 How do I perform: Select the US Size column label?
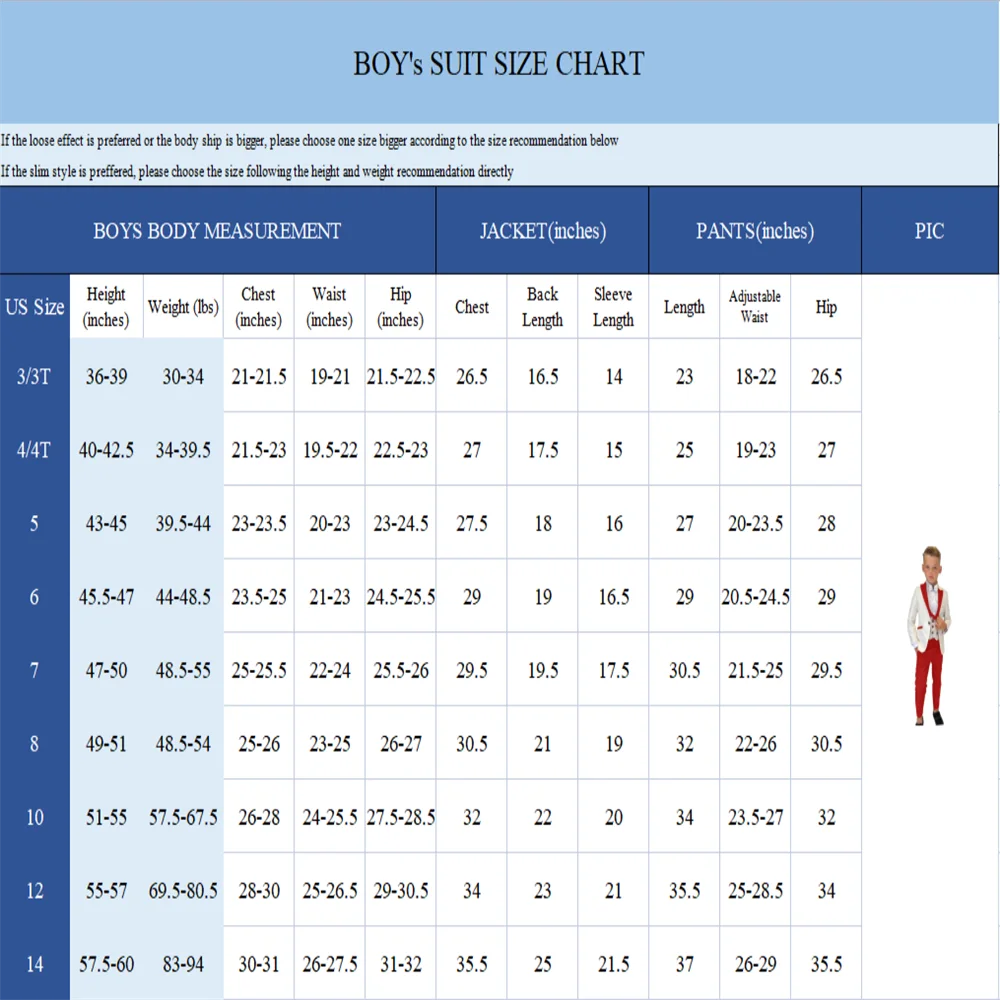click(34, 307)
